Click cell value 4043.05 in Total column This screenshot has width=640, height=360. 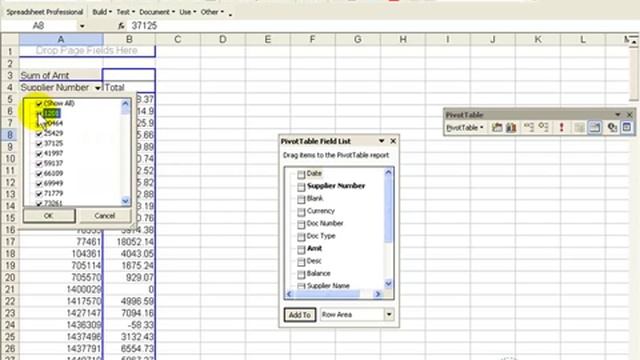(129, 253)
